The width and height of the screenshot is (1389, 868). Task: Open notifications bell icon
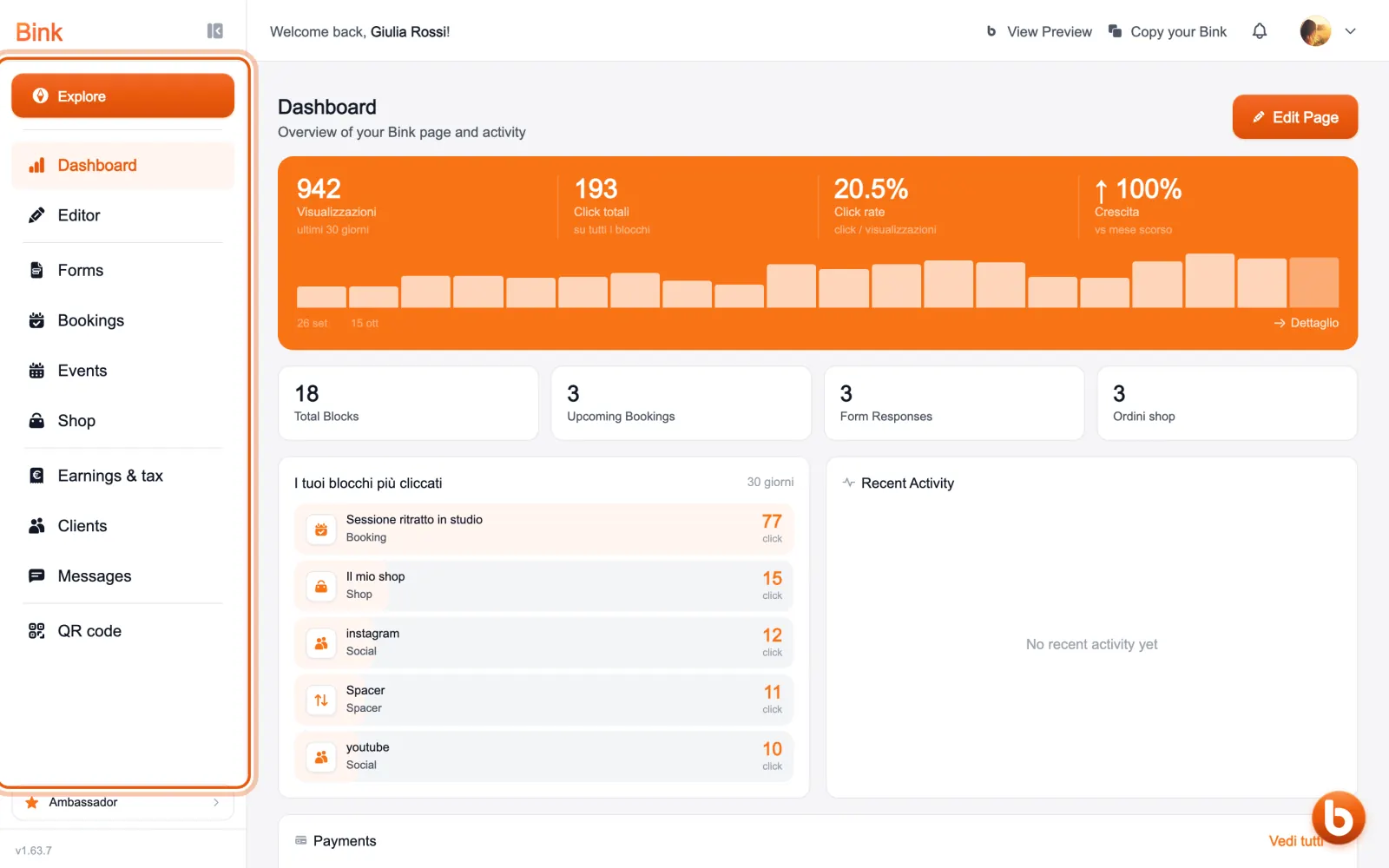pos(1260,31)
